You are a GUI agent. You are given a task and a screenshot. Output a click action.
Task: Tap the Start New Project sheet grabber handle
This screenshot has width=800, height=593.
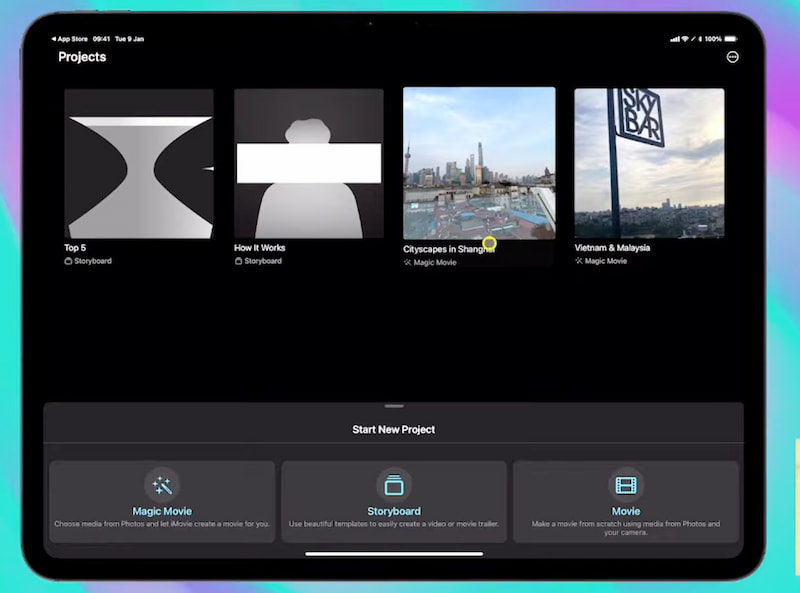pos(394,406)
